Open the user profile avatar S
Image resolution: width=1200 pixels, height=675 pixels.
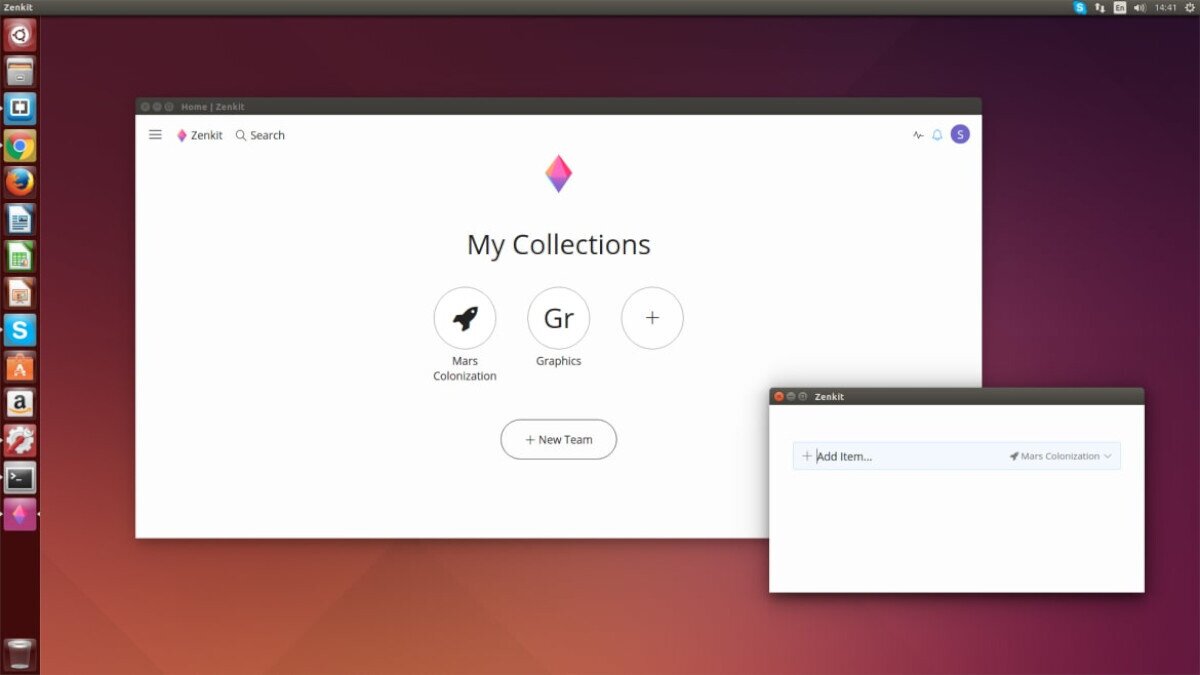pos(960,134)
